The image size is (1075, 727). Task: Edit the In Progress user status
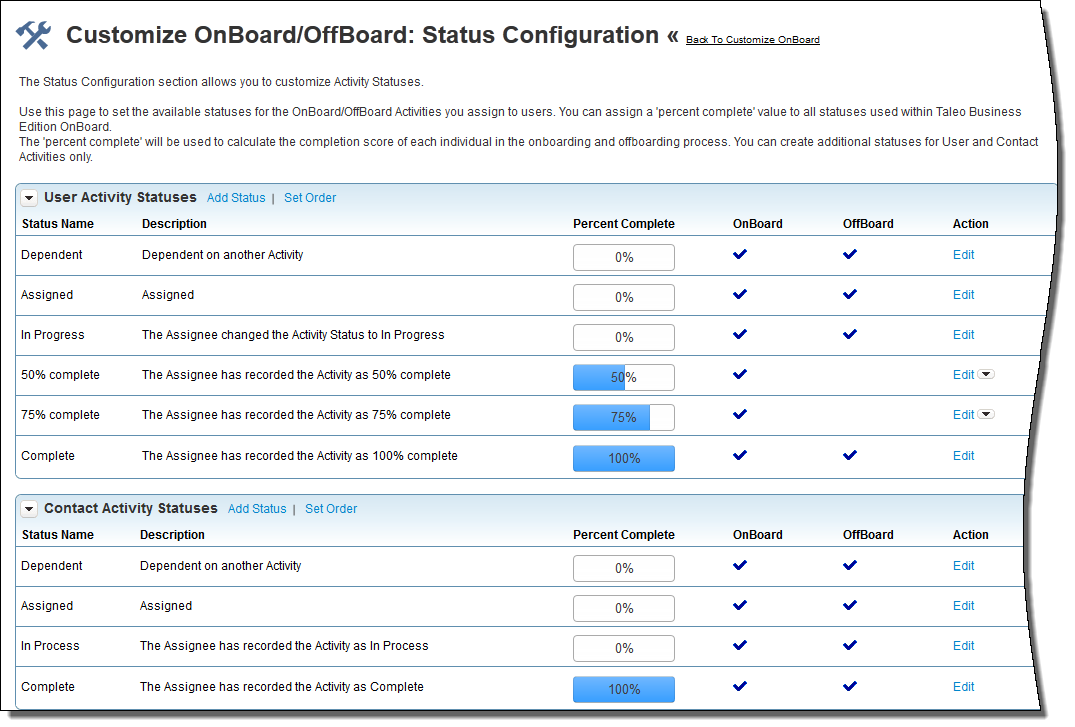tap(963, 334)
